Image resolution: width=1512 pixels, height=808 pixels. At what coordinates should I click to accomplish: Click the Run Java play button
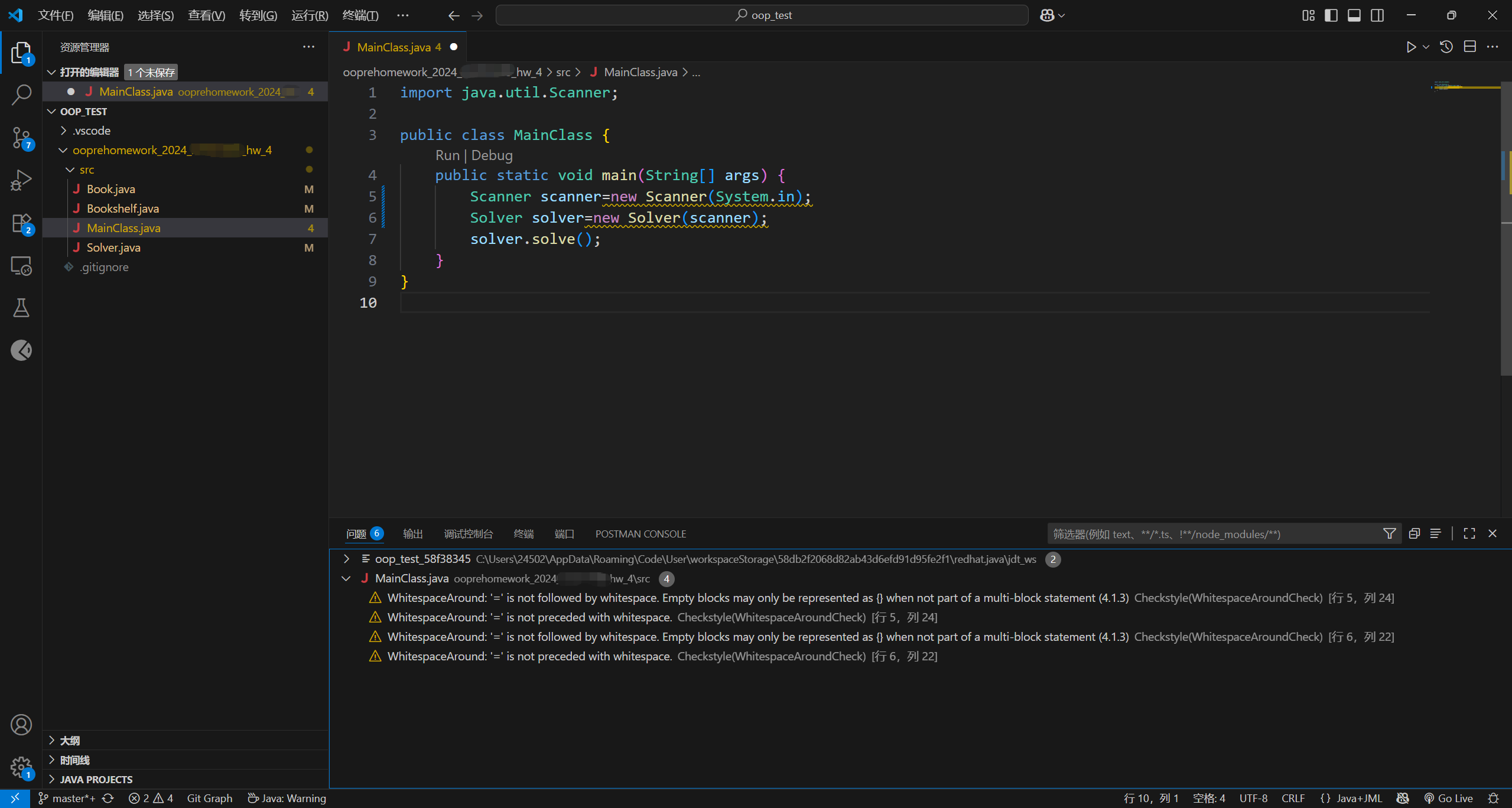click(1411, 47)
